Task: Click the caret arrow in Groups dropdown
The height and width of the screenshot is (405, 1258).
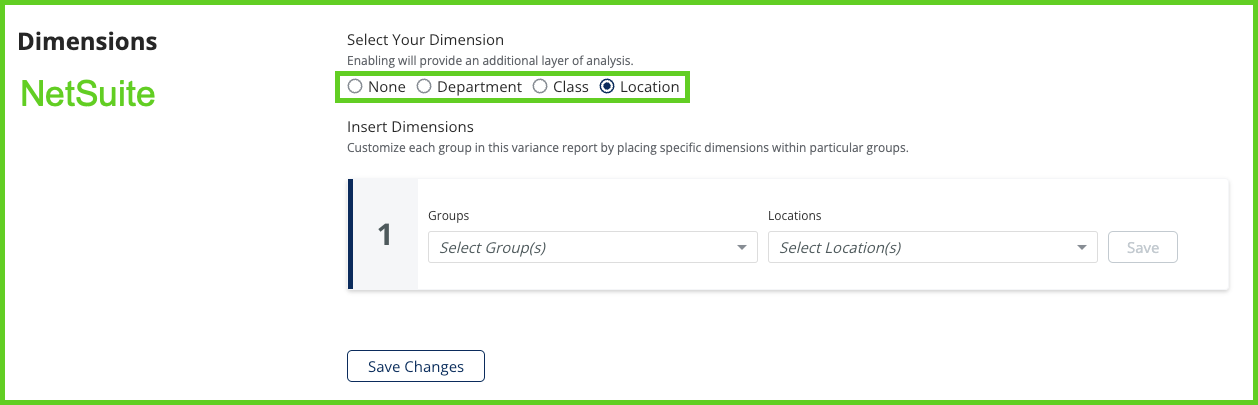Action: [741, 247]
